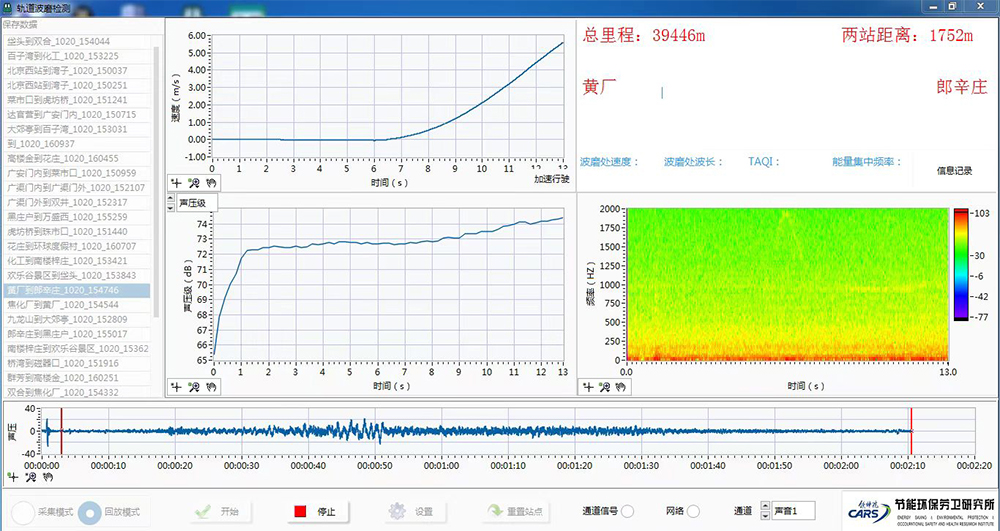Select 广渠门外到双井_1020_152317 record
The width and height of the screenshot is (1000, 531).
tap(76, 203)
